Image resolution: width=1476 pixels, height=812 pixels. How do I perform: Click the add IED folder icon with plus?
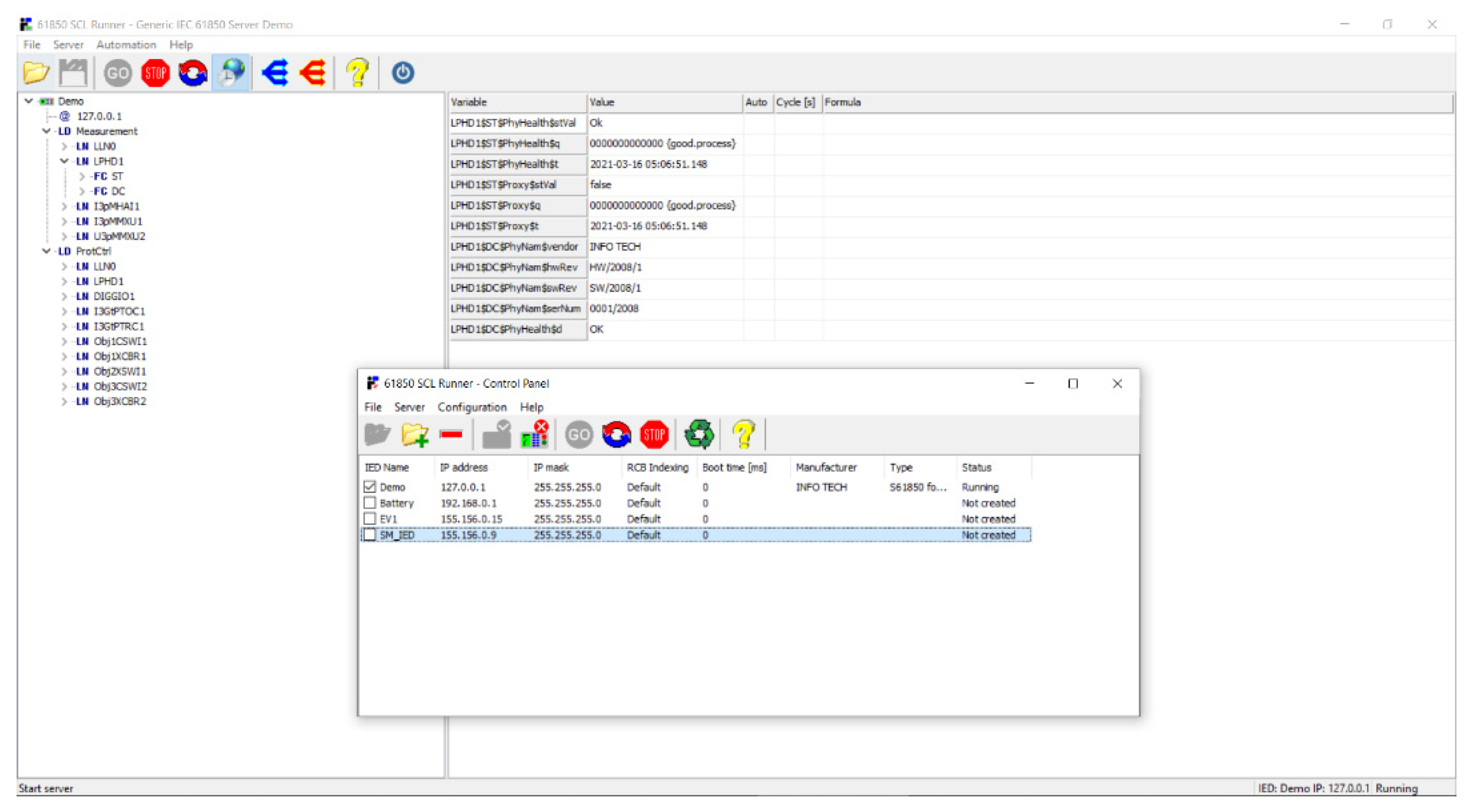click(415, 435)
